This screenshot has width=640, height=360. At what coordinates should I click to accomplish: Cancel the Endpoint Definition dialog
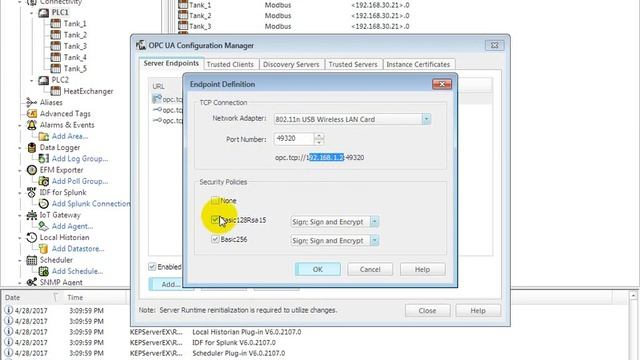coord(370,269)
